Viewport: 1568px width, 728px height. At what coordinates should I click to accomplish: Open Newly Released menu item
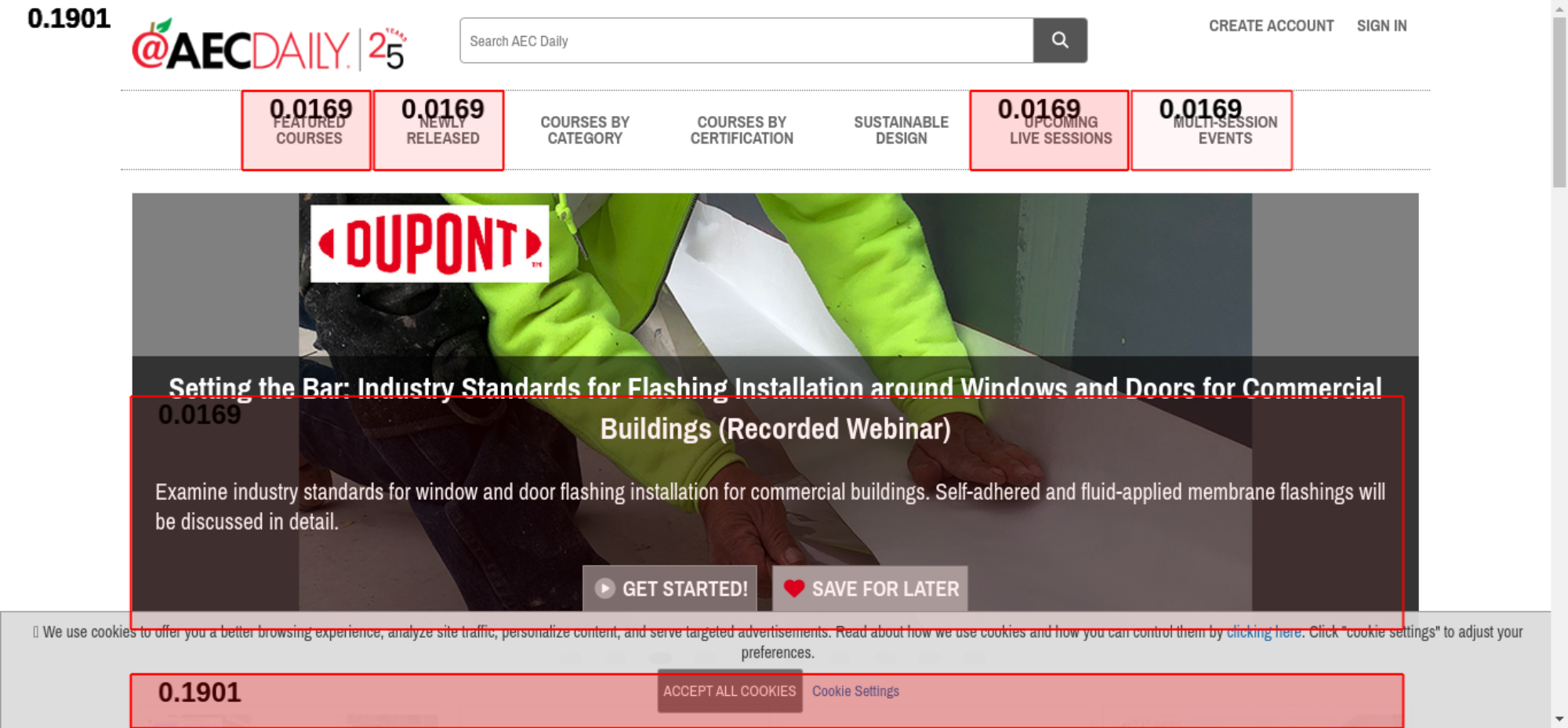pos(443,130)
